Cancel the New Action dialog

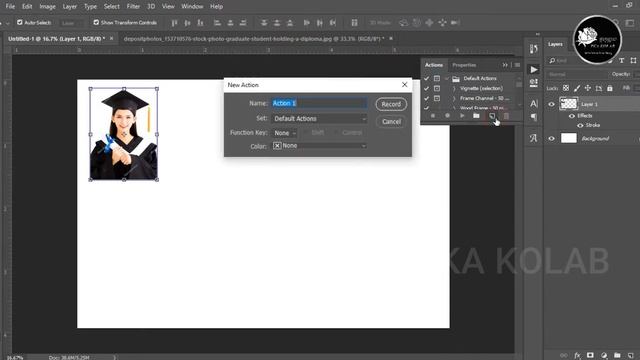[x=391, y=122]
